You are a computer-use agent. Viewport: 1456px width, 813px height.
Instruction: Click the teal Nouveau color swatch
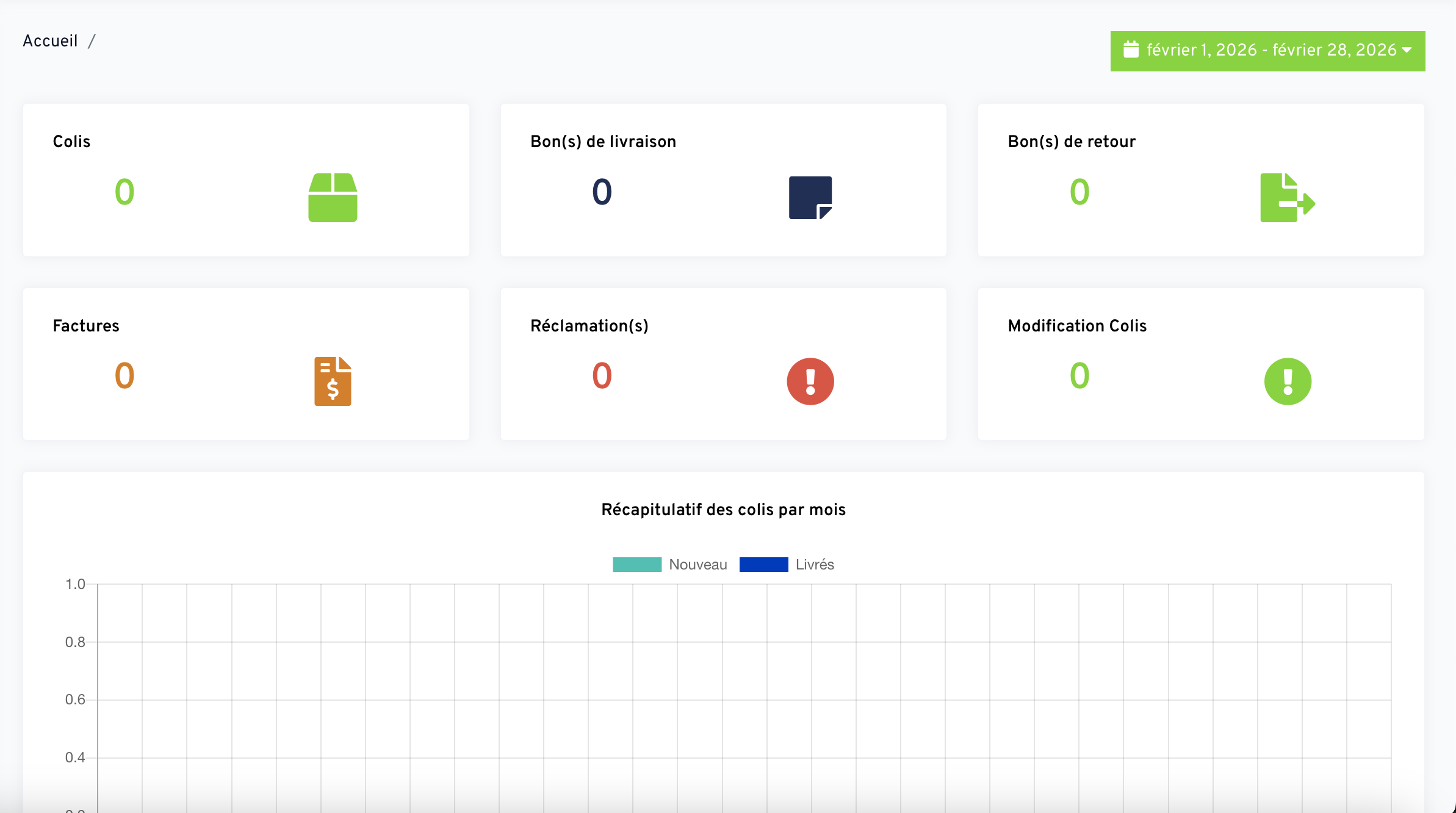tap(637, 565)
